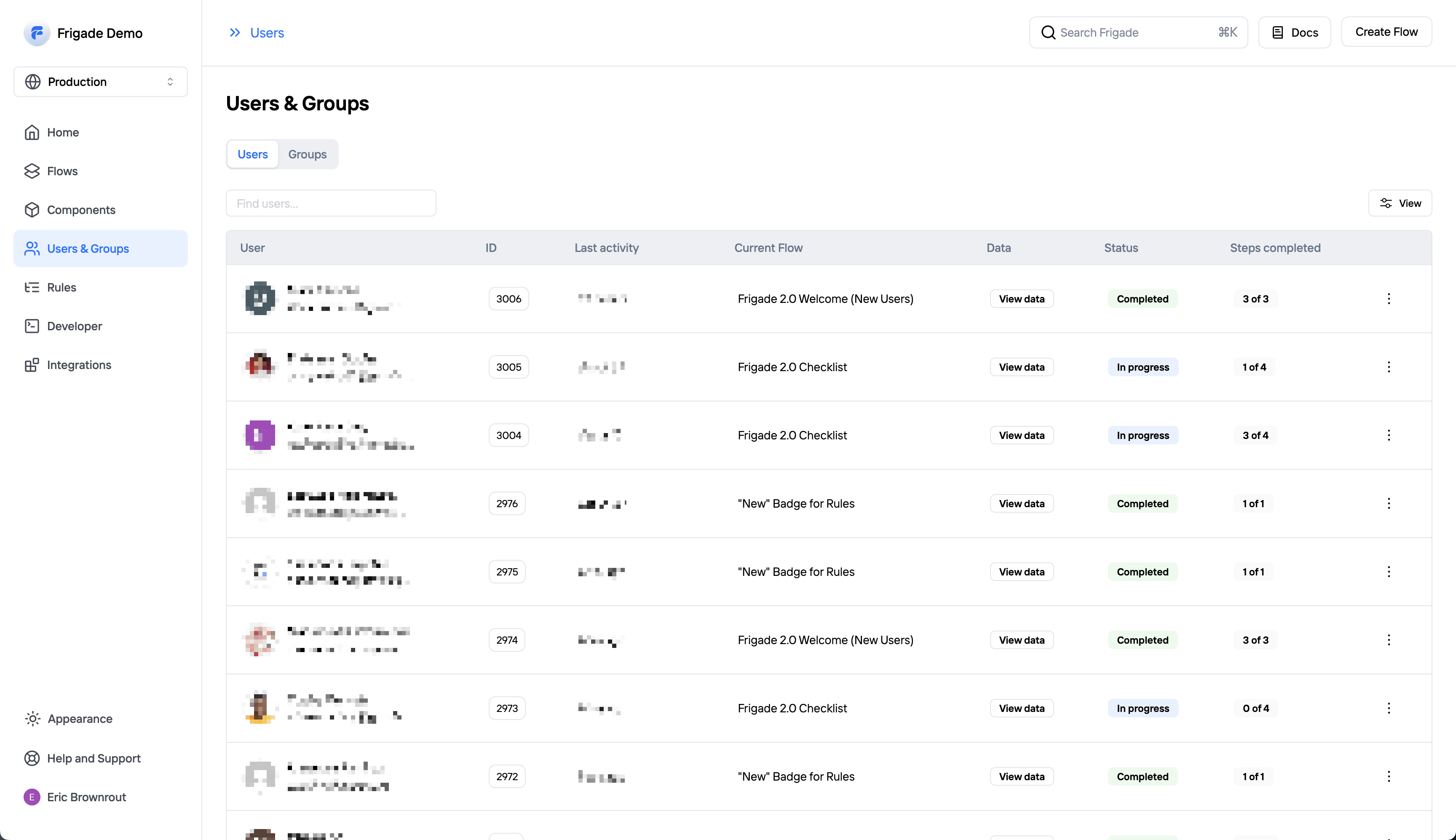Open the Production environment dropdown
This screenshot has width=1456, height=840.
pos(100,82)
